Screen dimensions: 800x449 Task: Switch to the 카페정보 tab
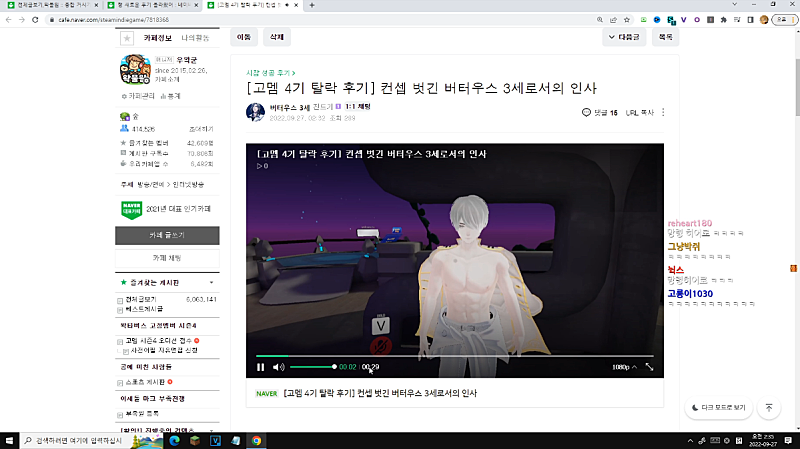(158, 38)
